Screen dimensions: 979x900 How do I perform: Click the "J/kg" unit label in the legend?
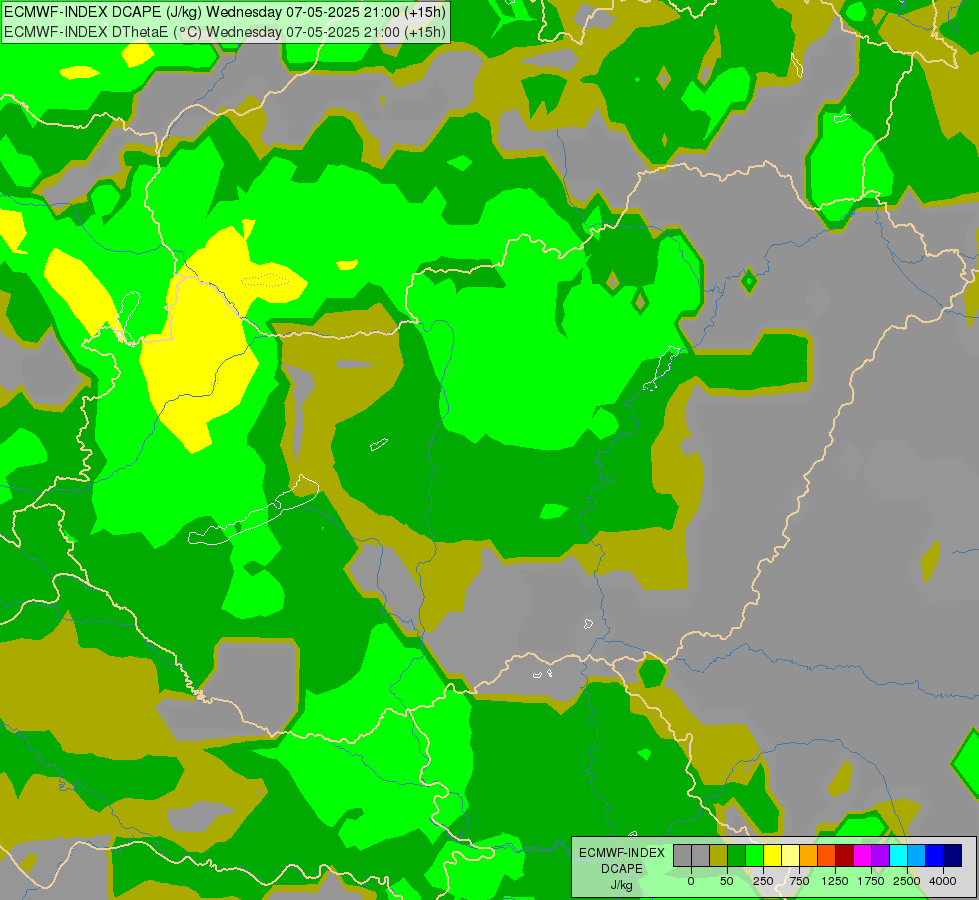pyautogui.click(x=622, y=886)
